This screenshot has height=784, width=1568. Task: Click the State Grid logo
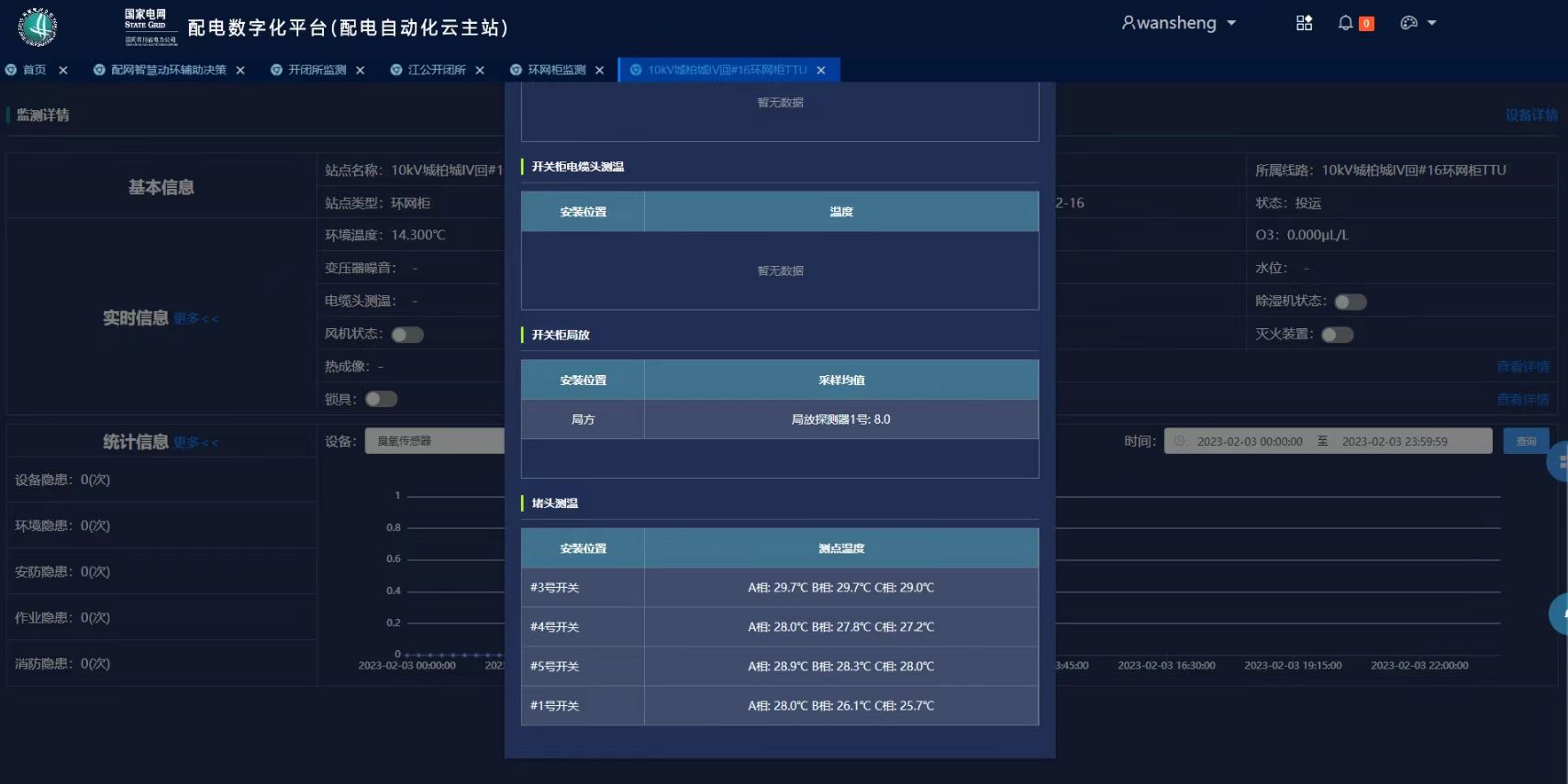pos(38,28)
